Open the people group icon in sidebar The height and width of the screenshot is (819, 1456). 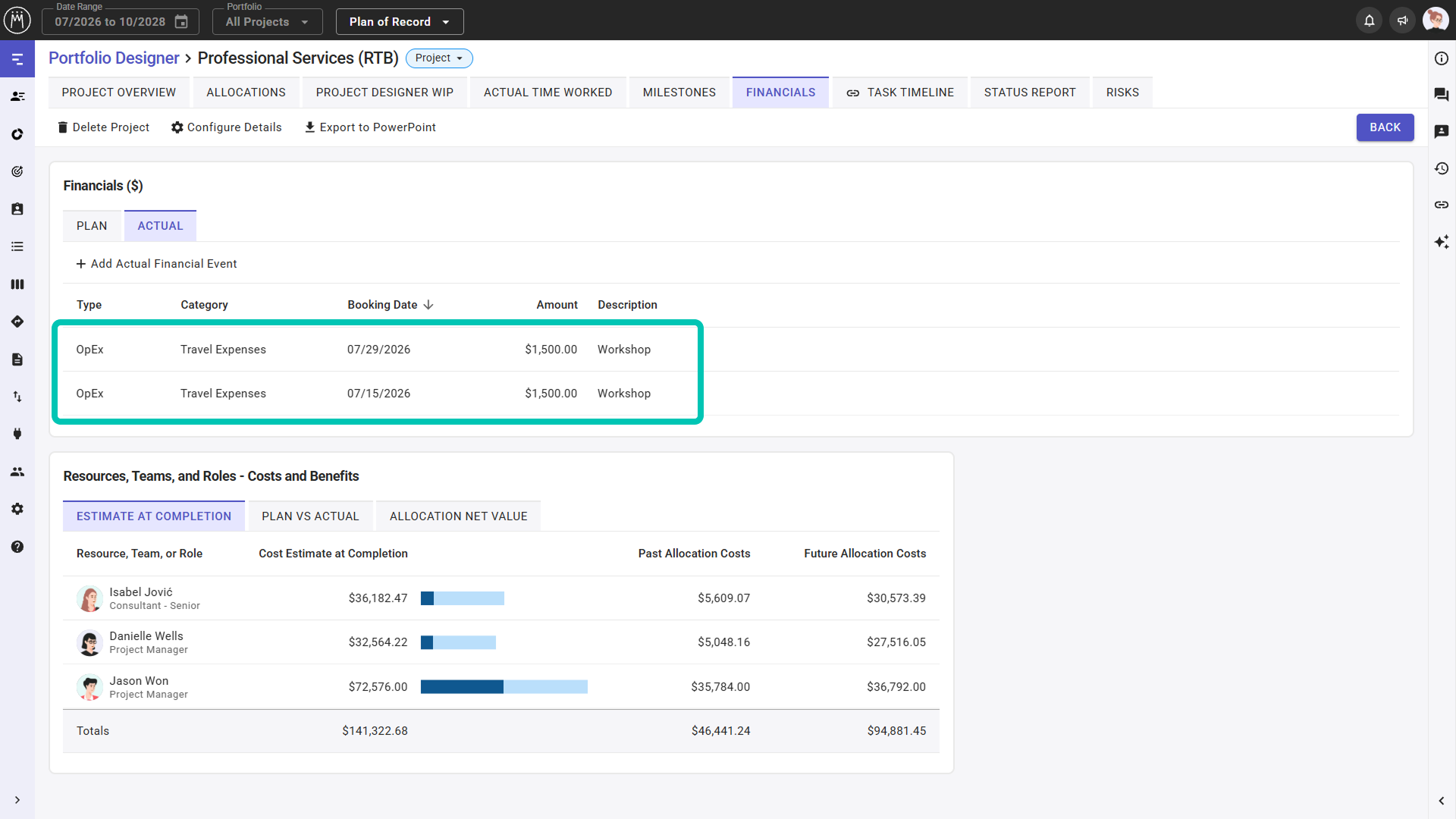click(17, 472)
